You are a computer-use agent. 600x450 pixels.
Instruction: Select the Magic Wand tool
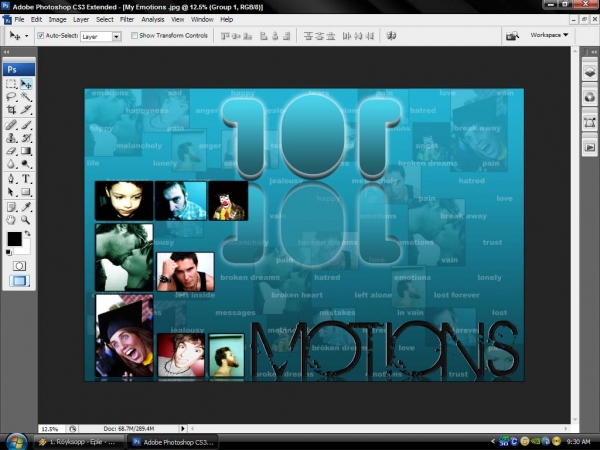coord(26,97)
